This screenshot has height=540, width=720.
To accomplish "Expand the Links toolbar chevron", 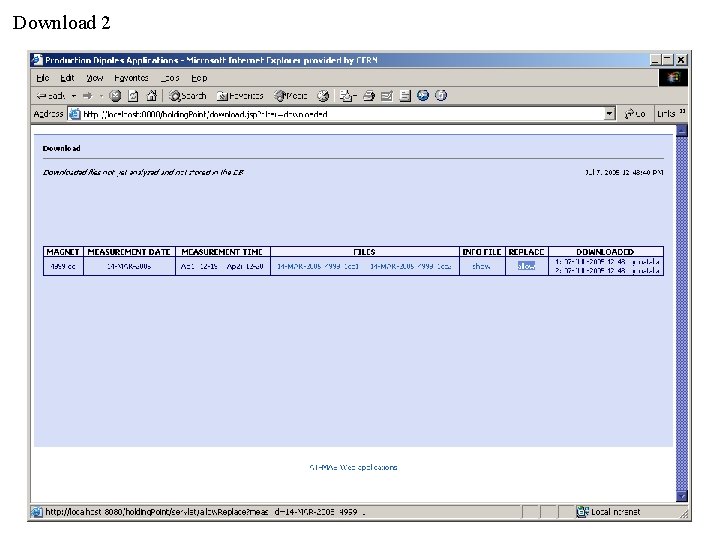I will pos(682,112).
